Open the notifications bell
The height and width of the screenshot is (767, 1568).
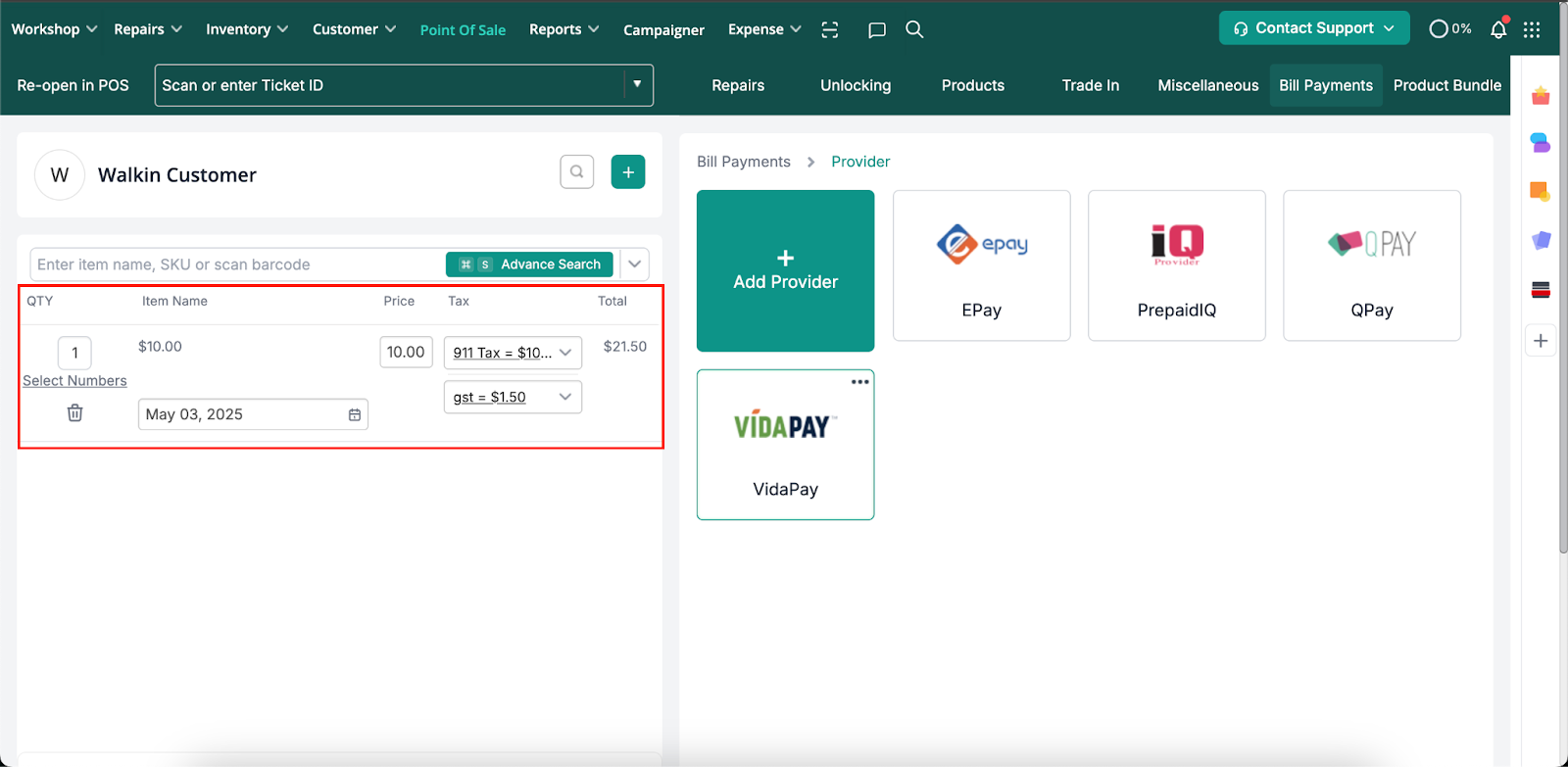pyautogui.click(x=1498, y=29)
